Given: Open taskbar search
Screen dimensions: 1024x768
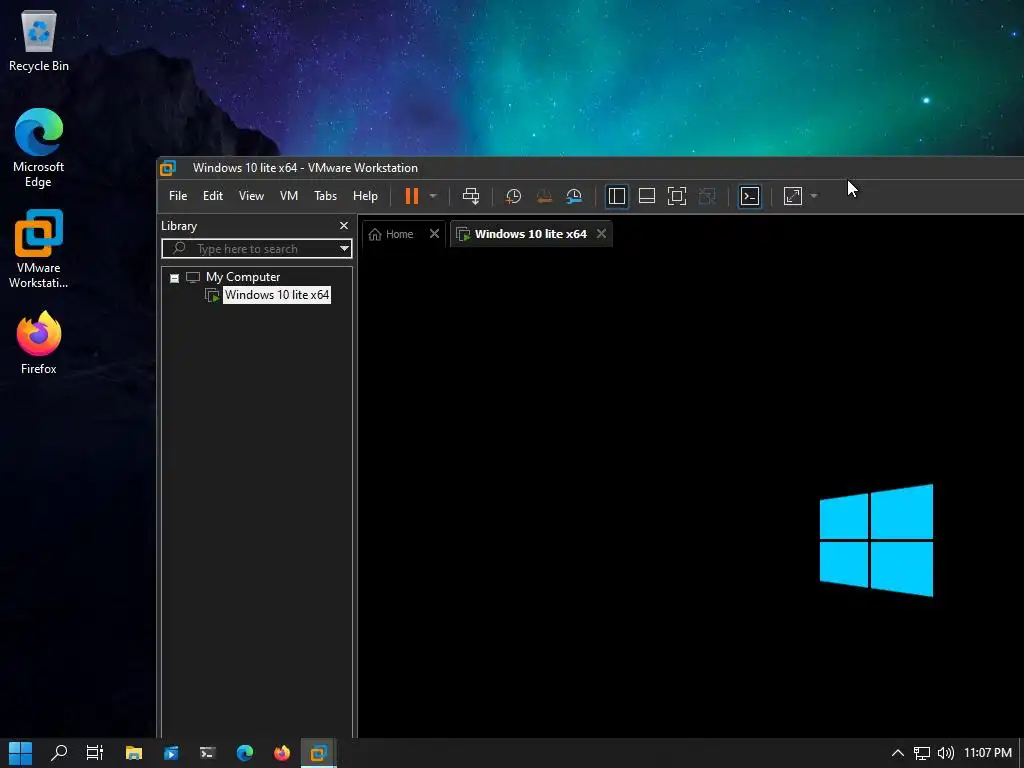Looking at the screenshot, I should pyautogui.click(x=59, y=753).
